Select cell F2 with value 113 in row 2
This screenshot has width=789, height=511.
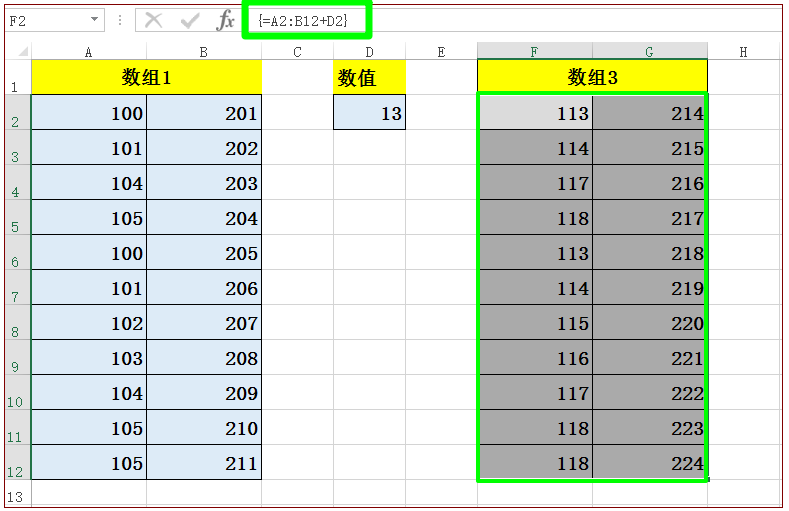coord(535,112)
